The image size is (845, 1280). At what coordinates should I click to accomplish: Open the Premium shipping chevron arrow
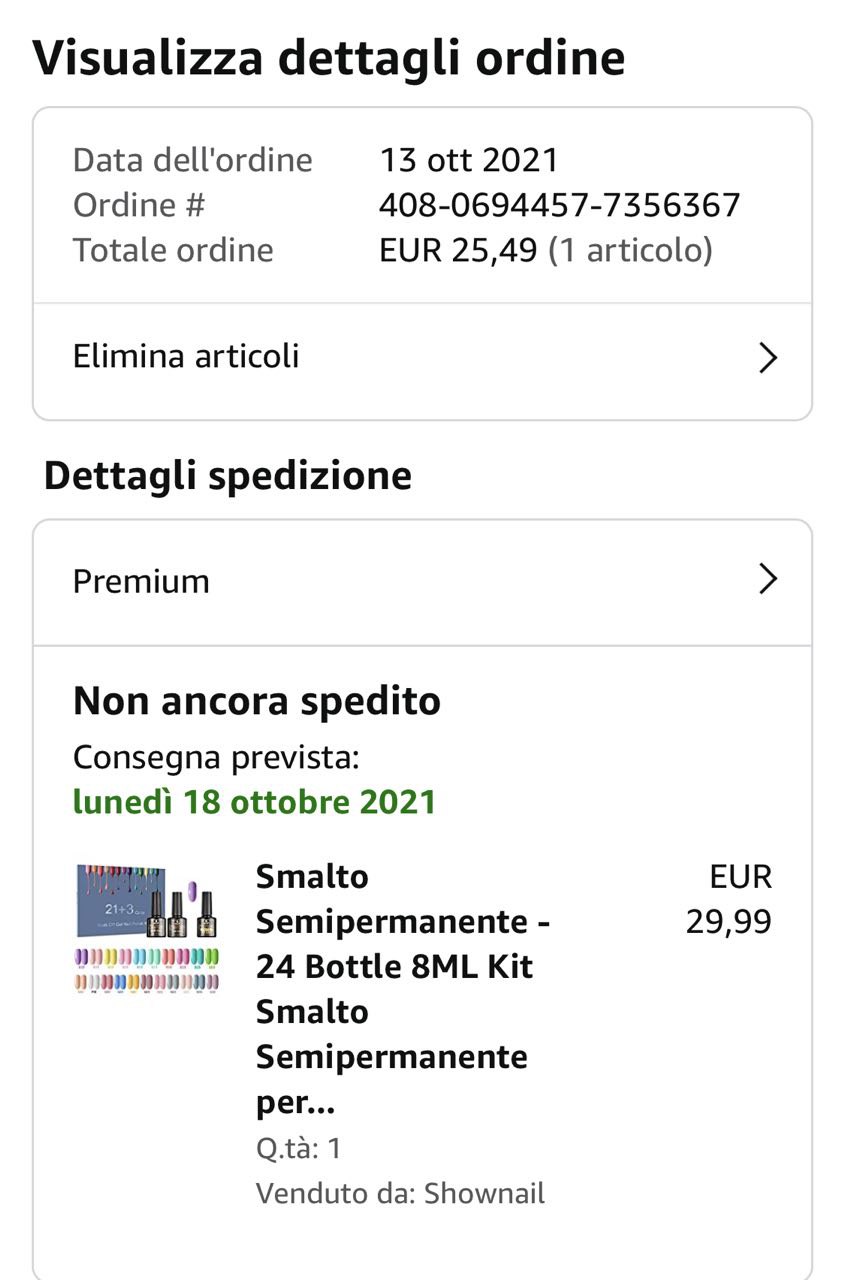[767, 579]
